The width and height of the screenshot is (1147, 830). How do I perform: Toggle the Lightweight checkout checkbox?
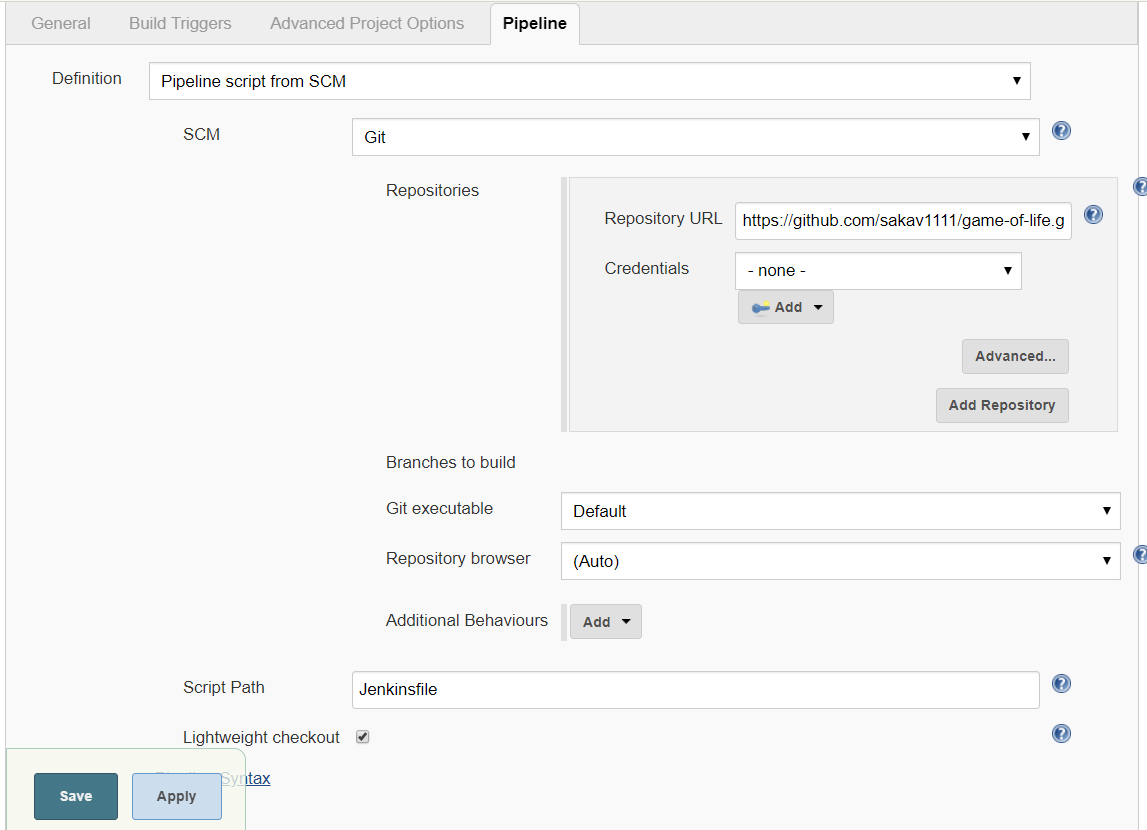tap(363, 737)
